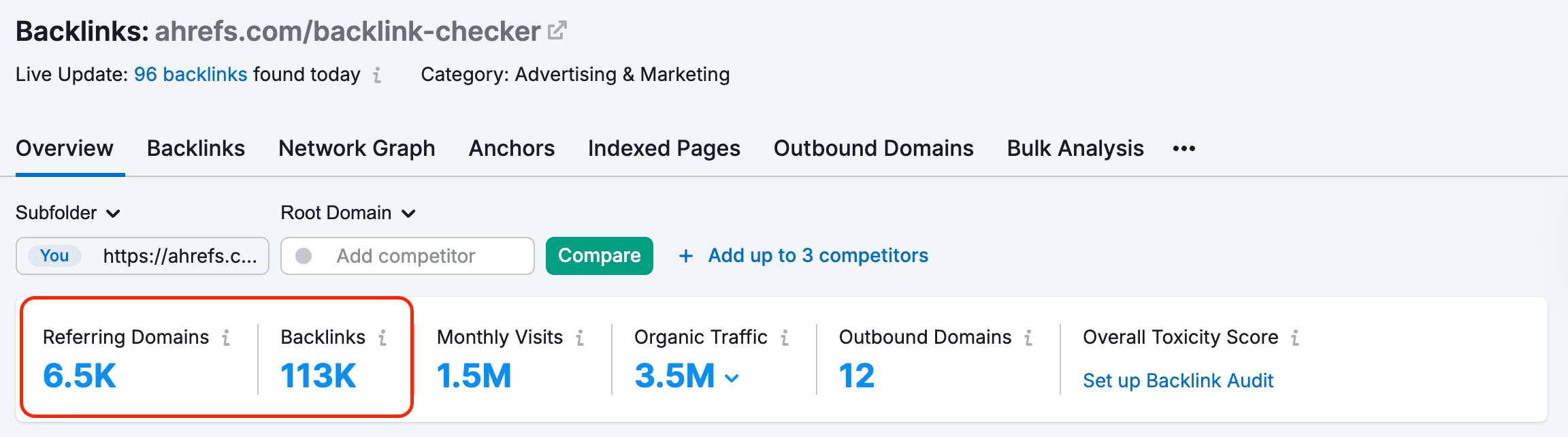Show info for Organic Traffic metric
This screenshot has width=1568, height=437.
pos(785,338)
